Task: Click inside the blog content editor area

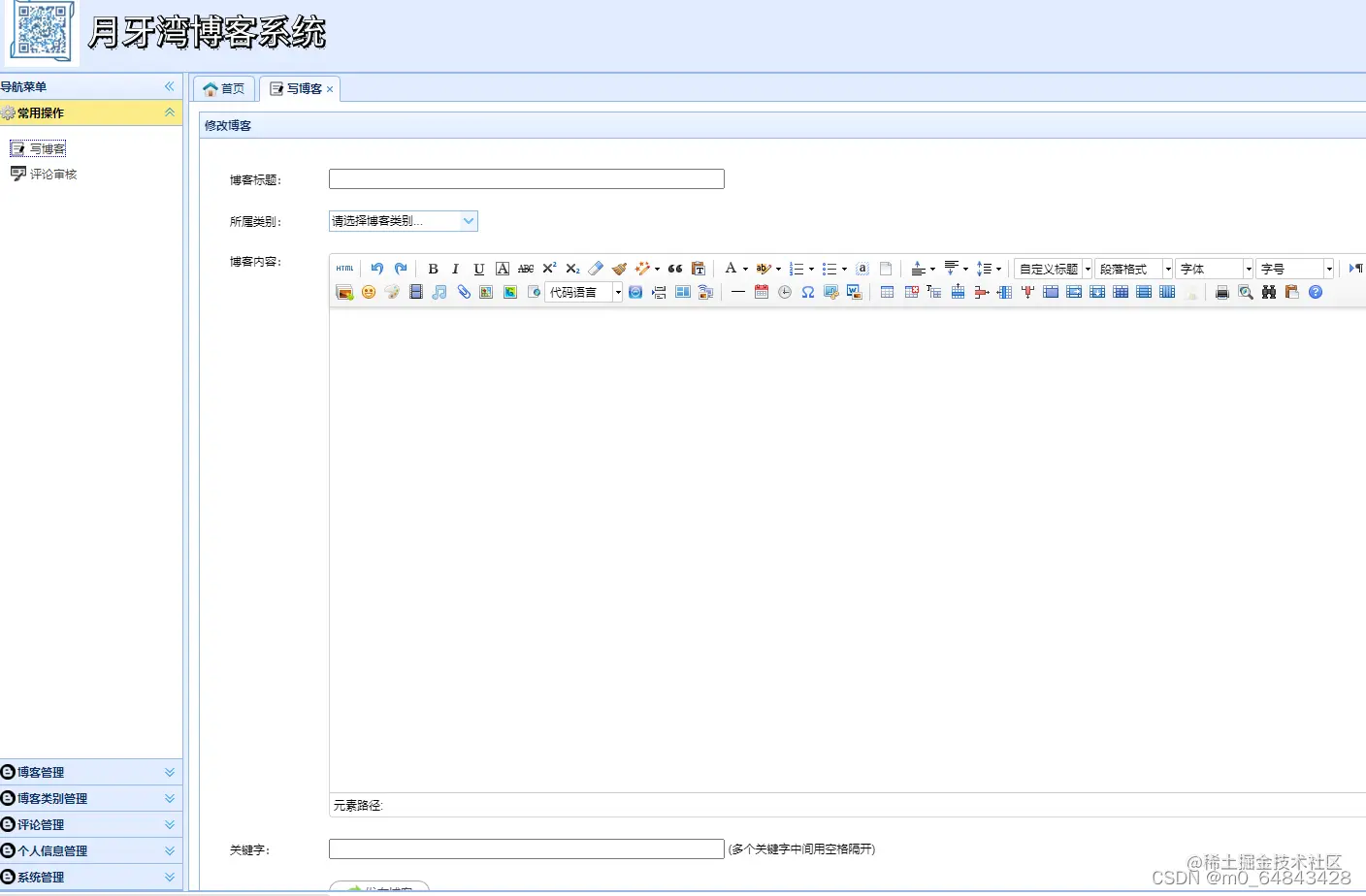Action: [848, 550]
